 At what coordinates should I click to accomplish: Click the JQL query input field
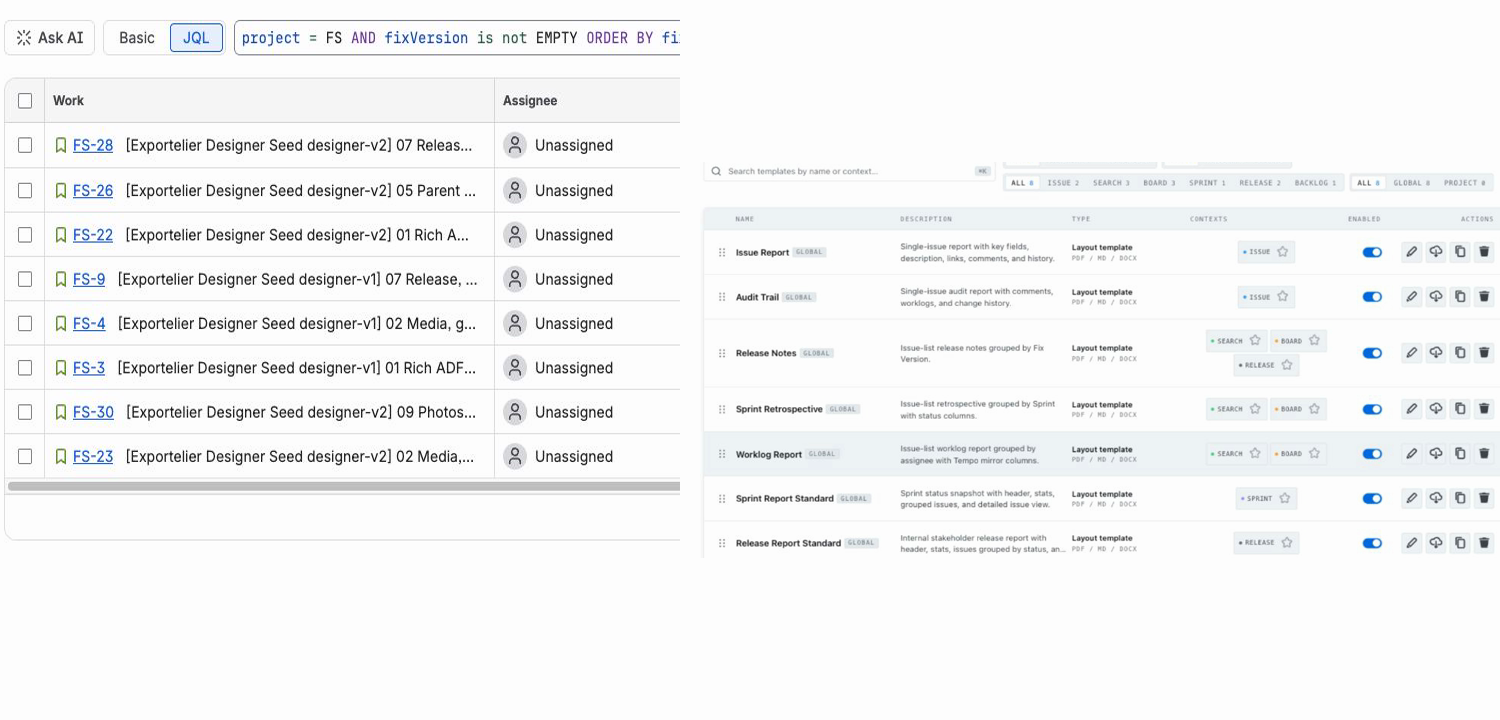point(458,38)
